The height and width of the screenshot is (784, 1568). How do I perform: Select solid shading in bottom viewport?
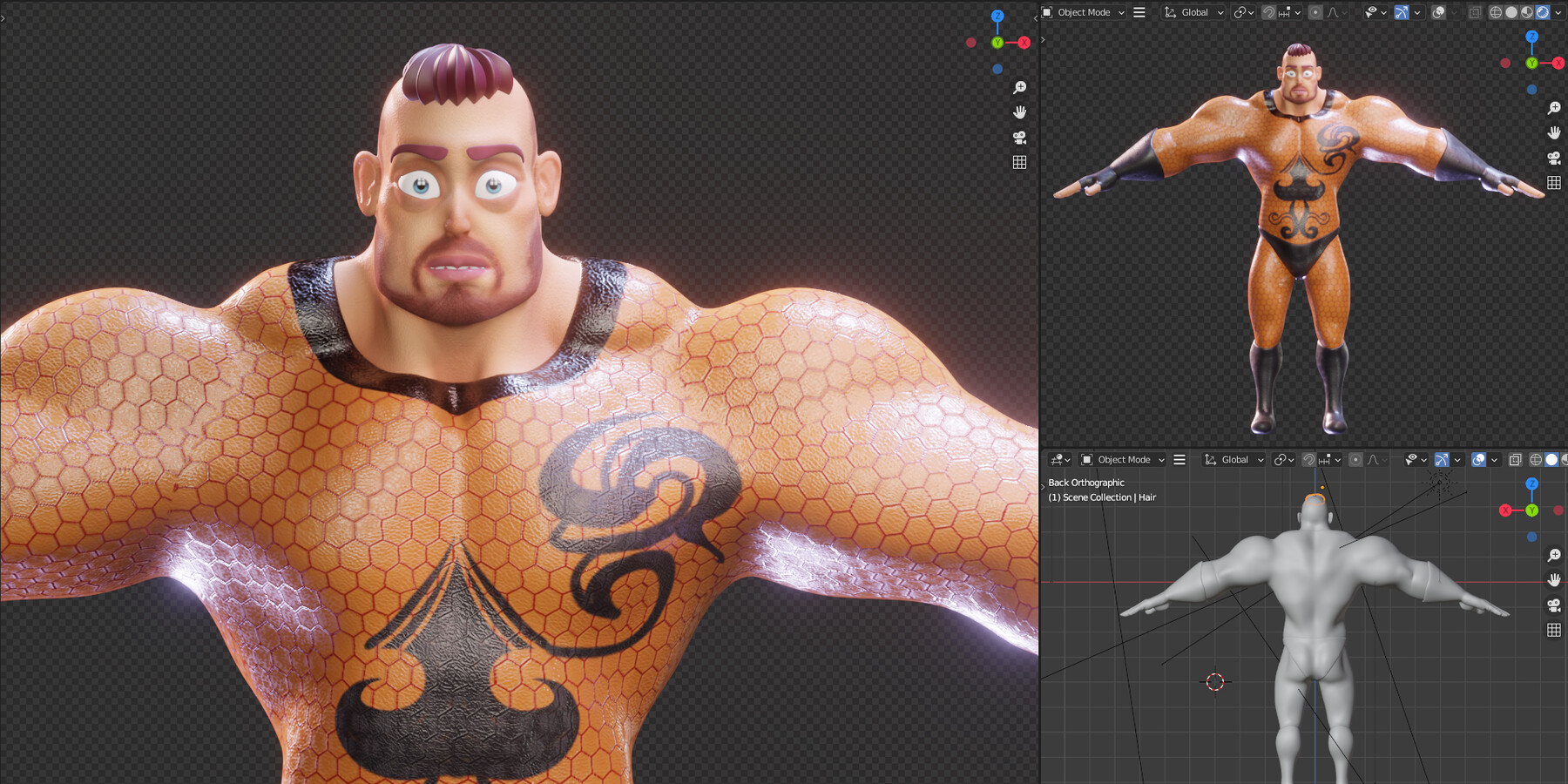tap(1551, 459)
